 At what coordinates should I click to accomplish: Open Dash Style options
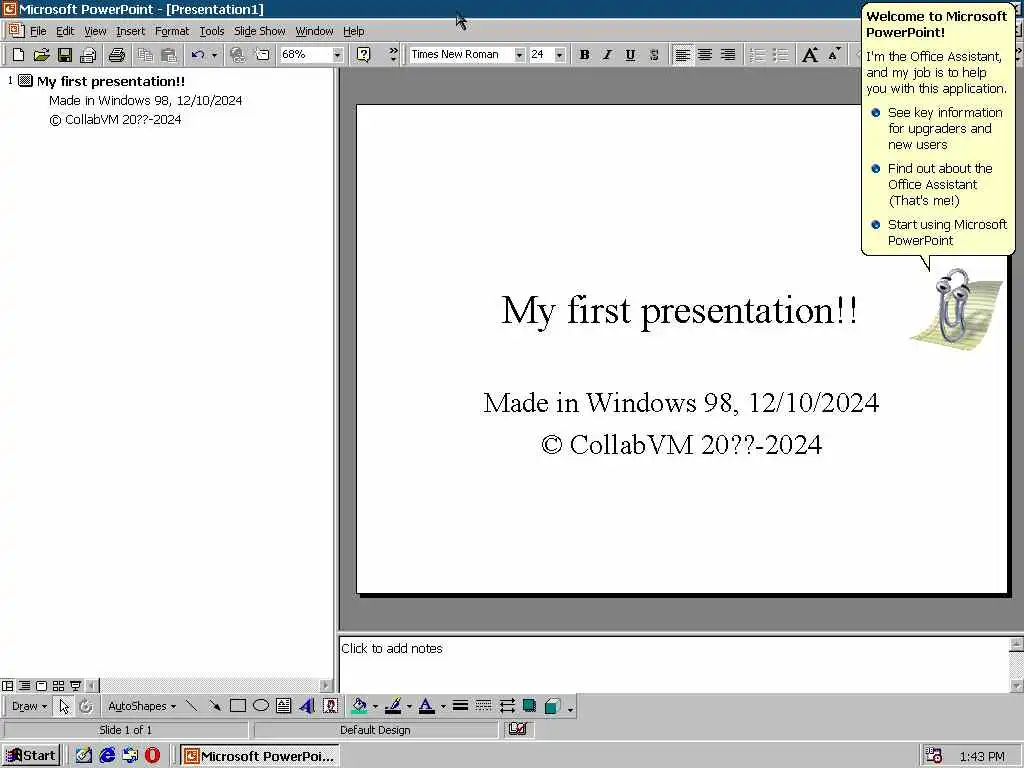(483, 705)
